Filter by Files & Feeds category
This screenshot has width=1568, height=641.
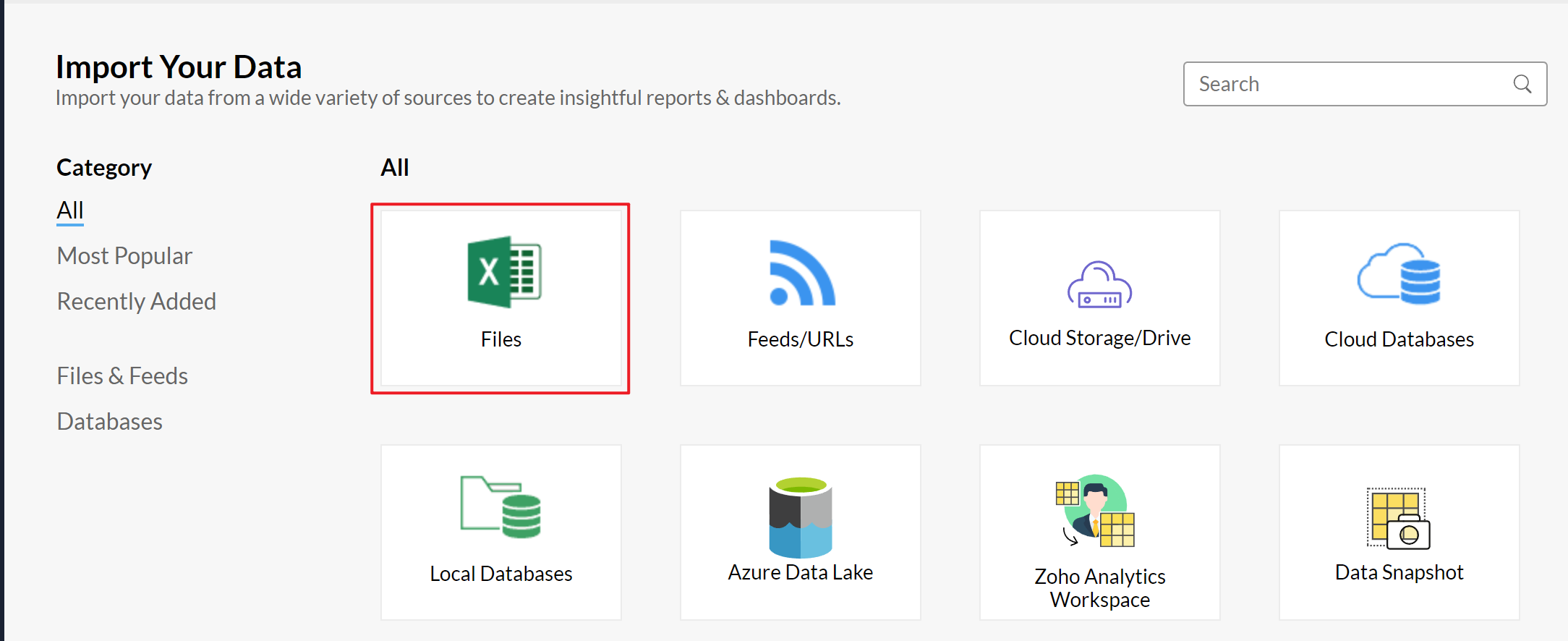tap(122, 376)
